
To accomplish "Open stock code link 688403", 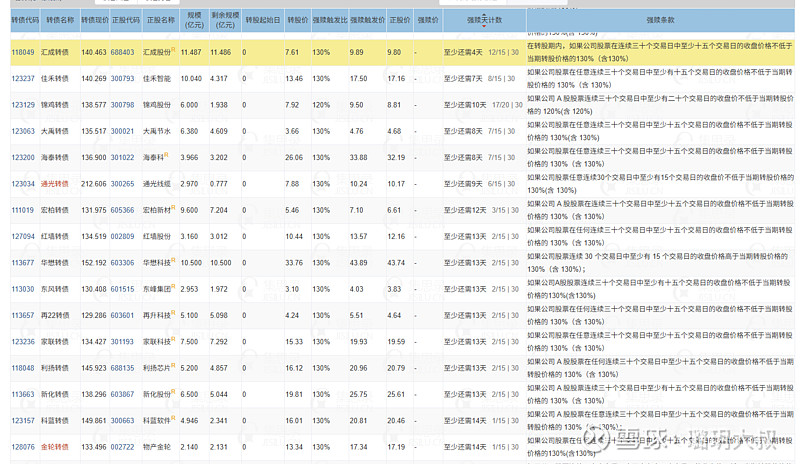I will [x=122, y=53].
